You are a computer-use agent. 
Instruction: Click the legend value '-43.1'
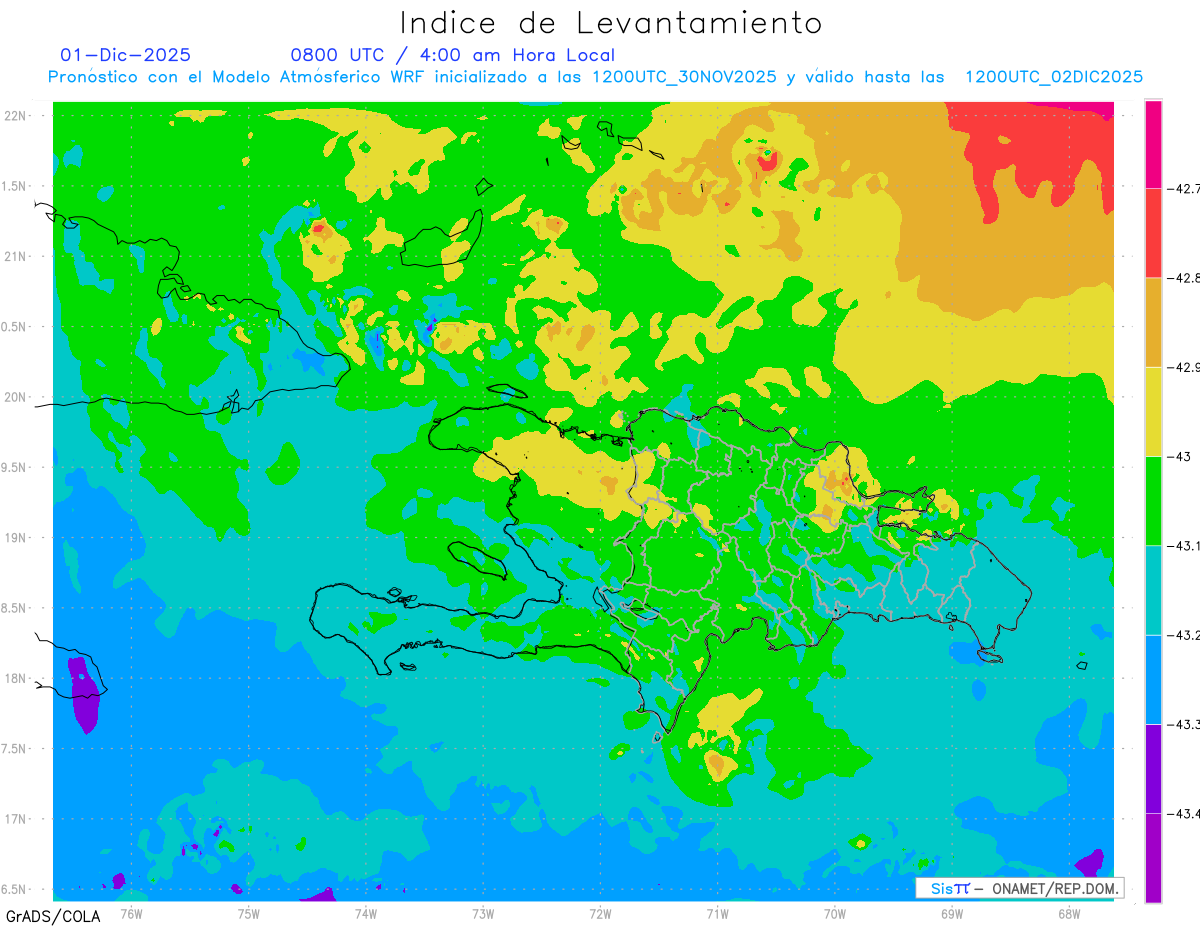pyautogui.click(x=1184, y=545)
